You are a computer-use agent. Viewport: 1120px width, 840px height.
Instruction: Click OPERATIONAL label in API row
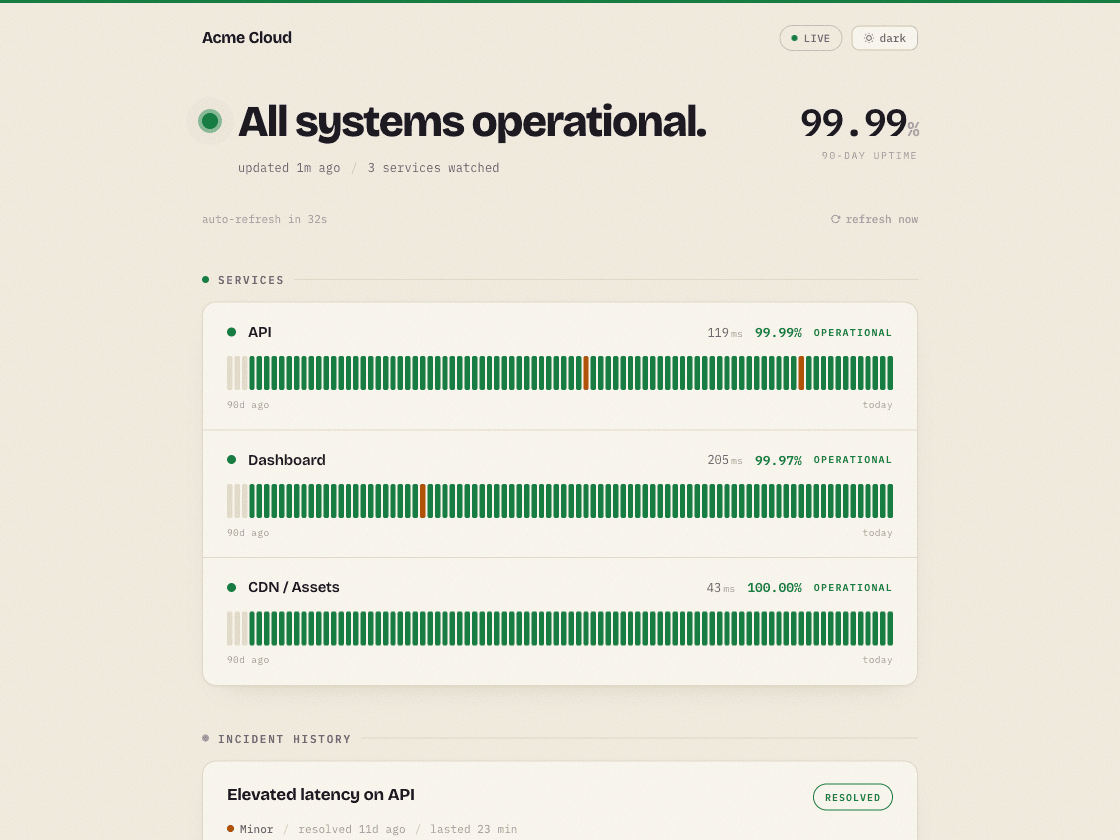point(853,333)
